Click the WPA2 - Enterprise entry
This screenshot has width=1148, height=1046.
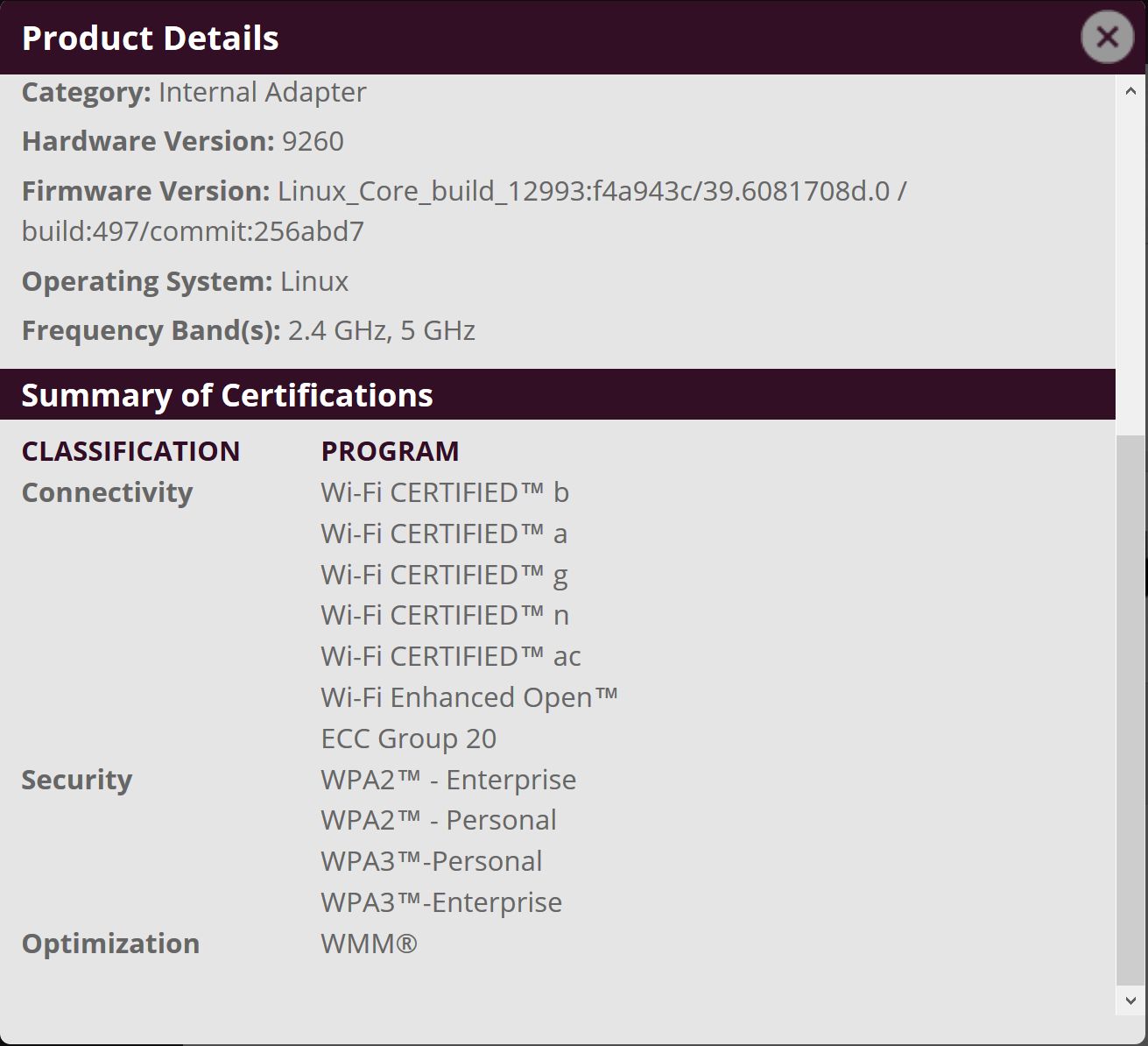[x=448, y=780]
